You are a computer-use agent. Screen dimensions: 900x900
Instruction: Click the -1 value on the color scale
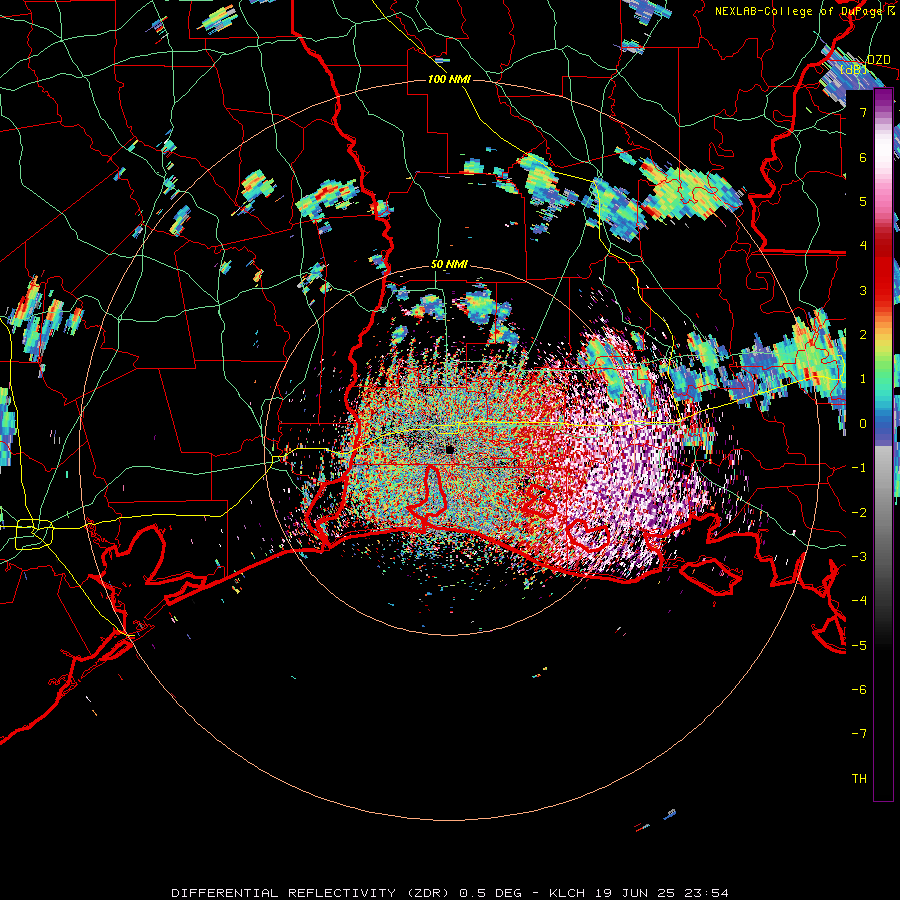[x=859, y=468]
